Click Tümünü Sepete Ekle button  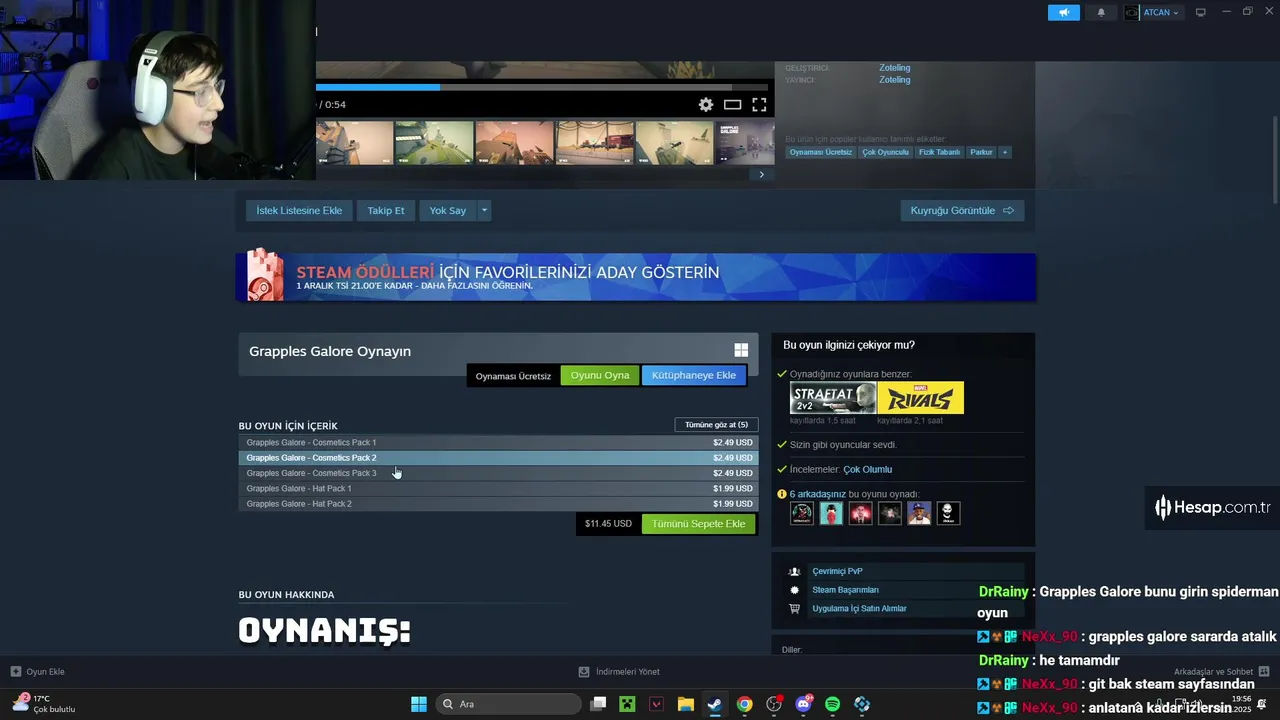coord(699,524)
